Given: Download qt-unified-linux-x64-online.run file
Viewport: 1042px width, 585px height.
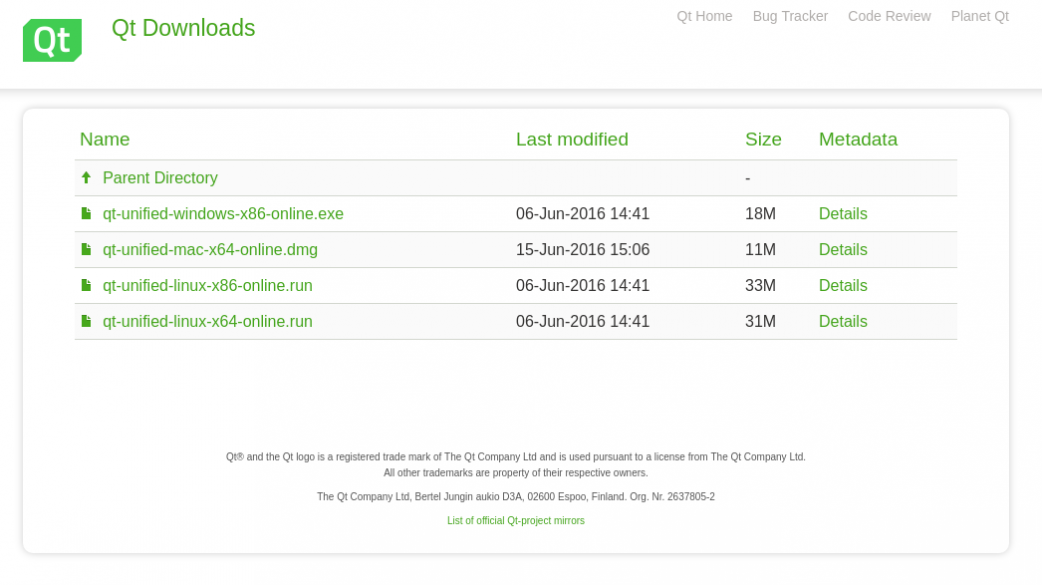Looking at the screenshot, I should click(207, 322).
